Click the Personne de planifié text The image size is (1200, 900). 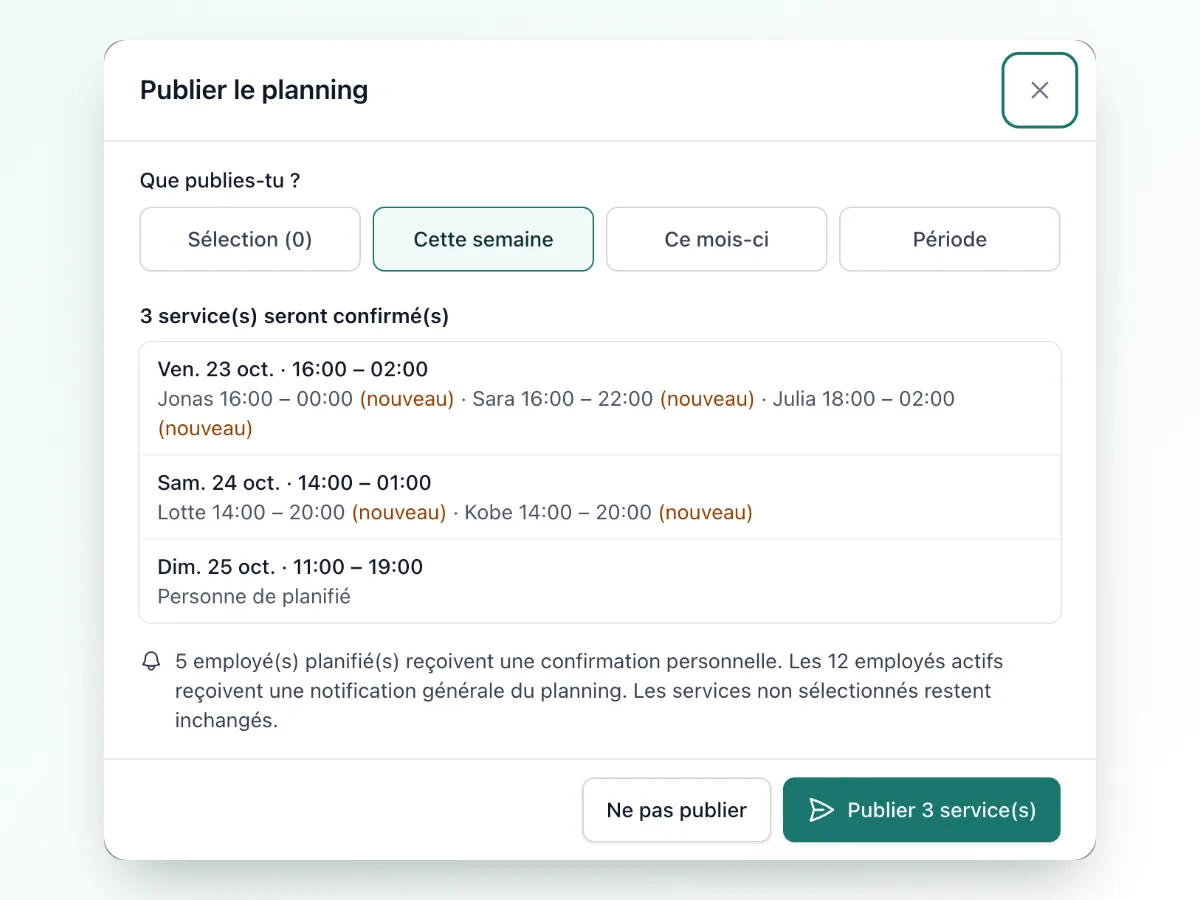254,597
